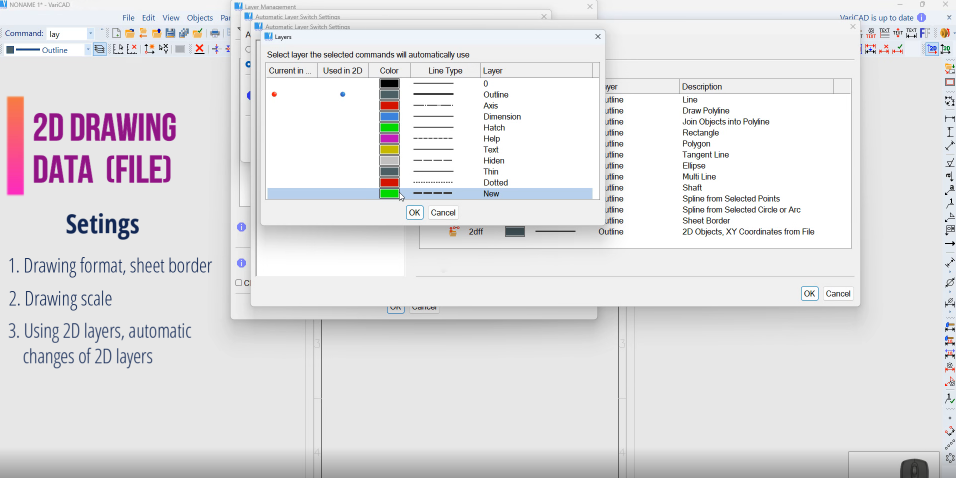
Task: Click the Line Type column header
Action: click(445, 71)
